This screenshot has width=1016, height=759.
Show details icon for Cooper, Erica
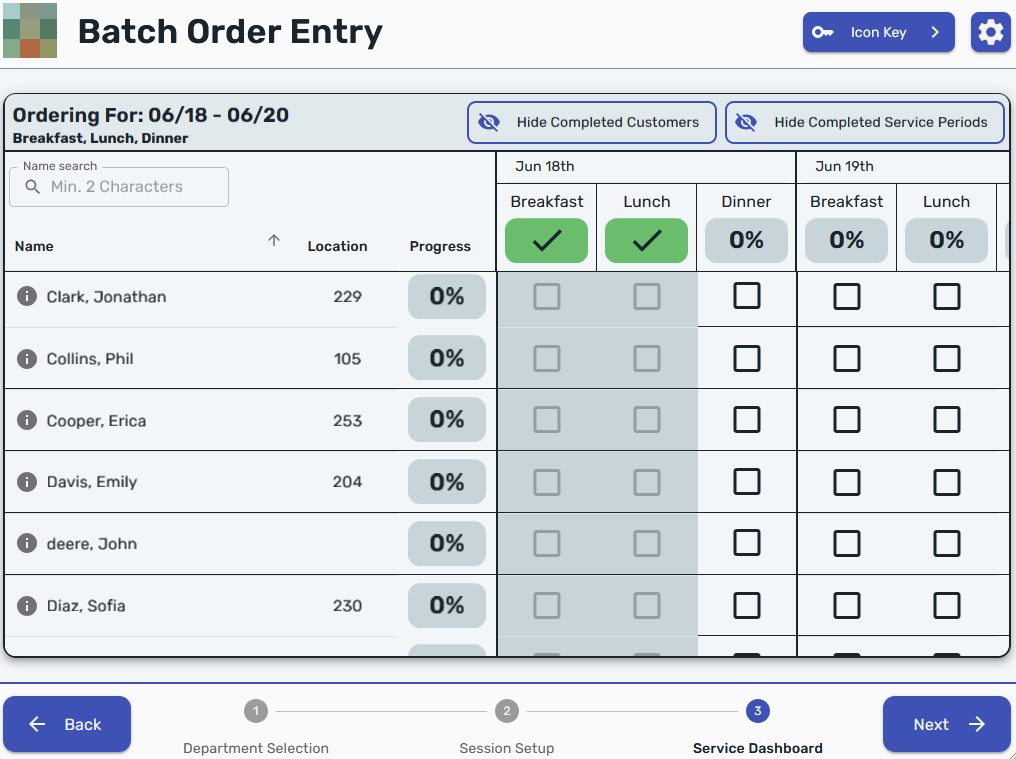tap(27, 420)
